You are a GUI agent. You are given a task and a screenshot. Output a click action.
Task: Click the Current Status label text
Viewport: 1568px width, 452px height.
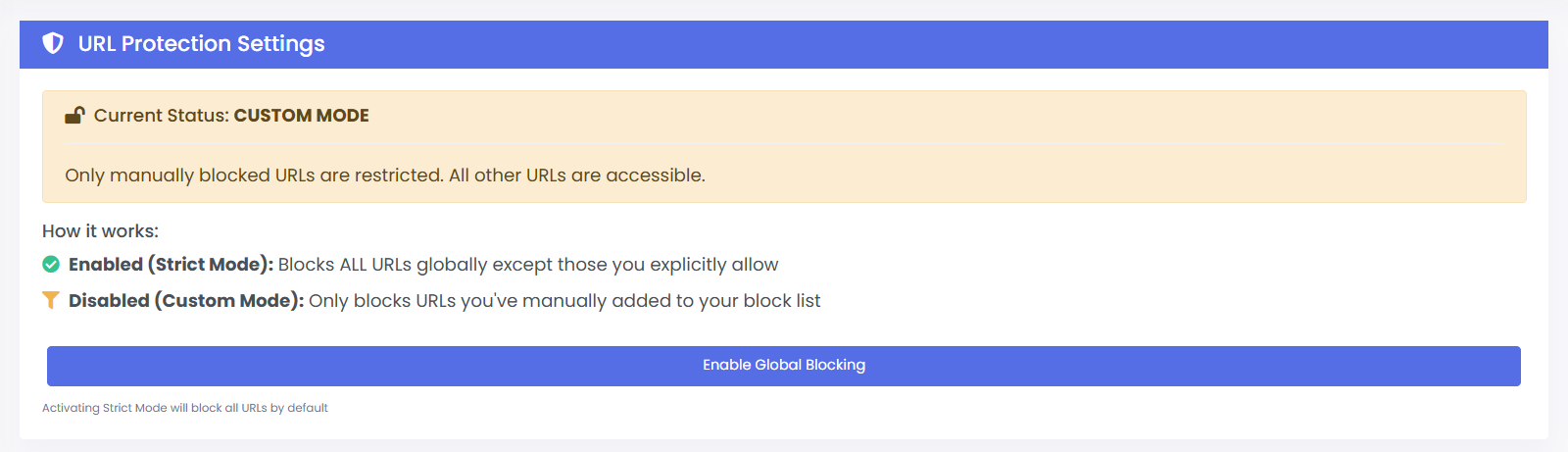tap(161, 116)
